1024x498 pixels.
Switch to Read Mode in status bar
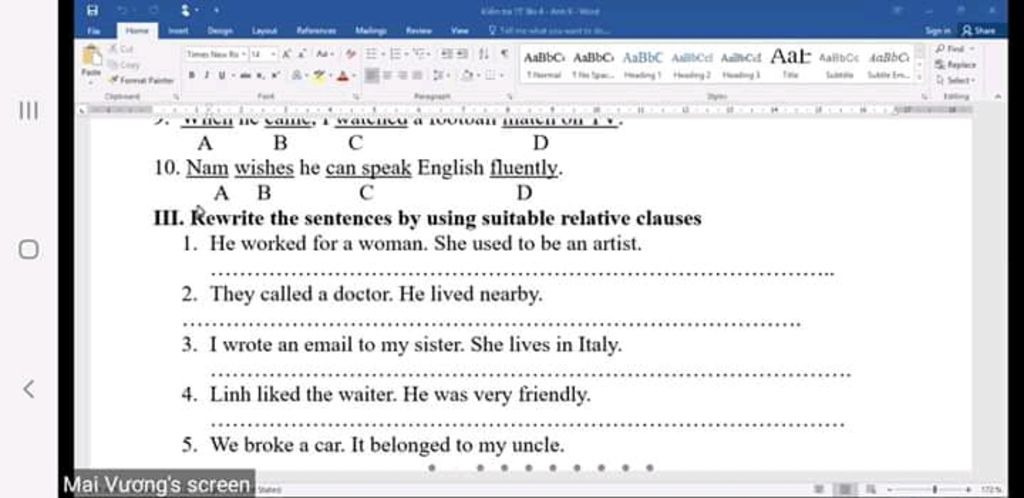click(x=819, y=489)
